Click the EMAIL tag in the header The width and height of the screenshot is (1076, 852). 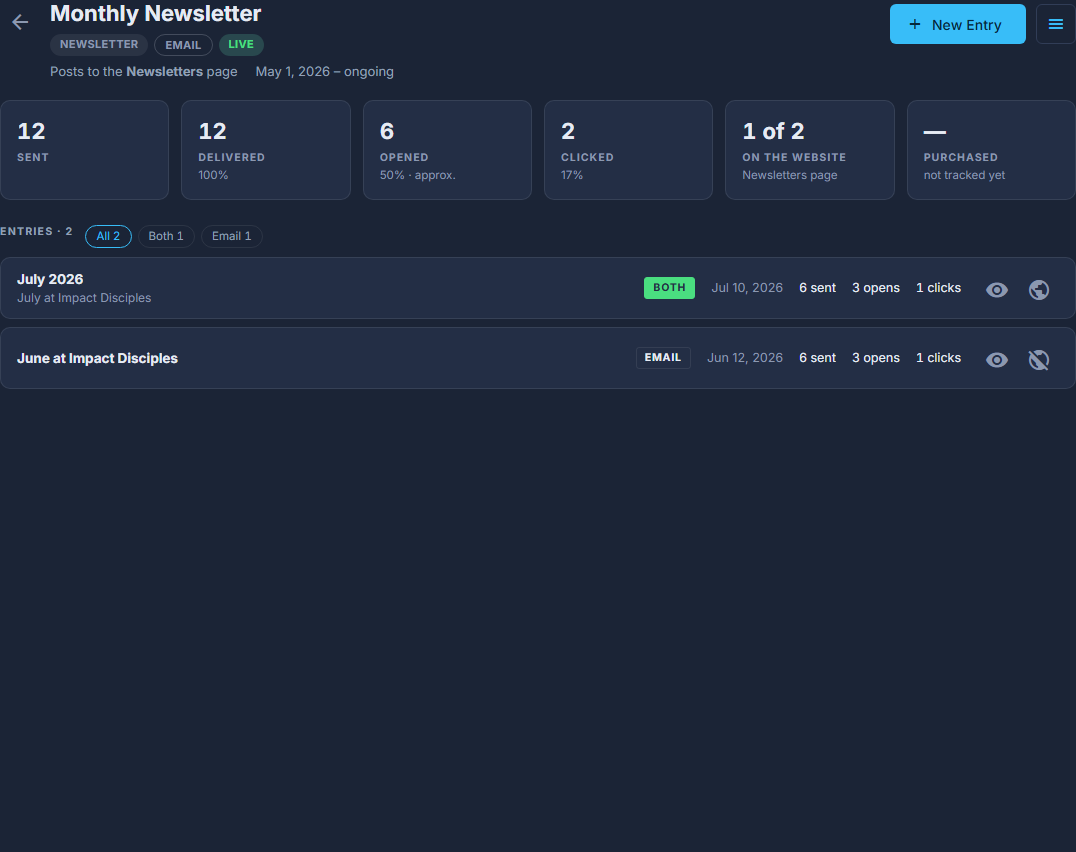coord(183,45)
